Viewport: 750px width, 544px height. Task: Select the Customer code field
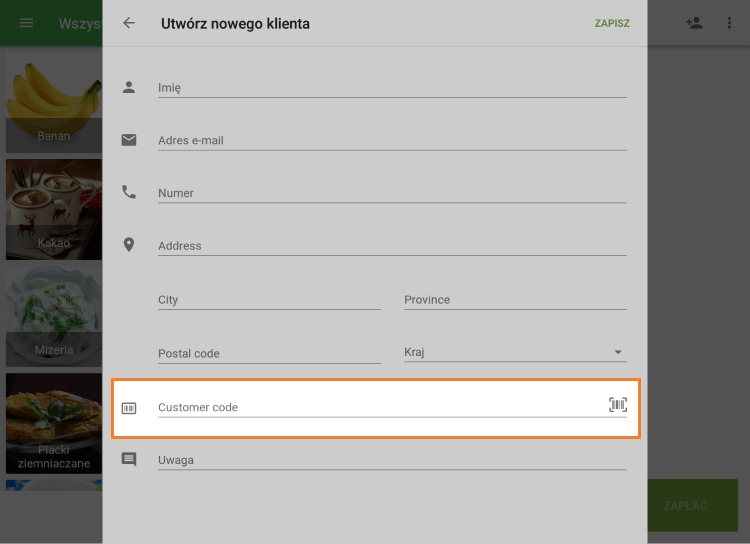(x=380, y=407)
